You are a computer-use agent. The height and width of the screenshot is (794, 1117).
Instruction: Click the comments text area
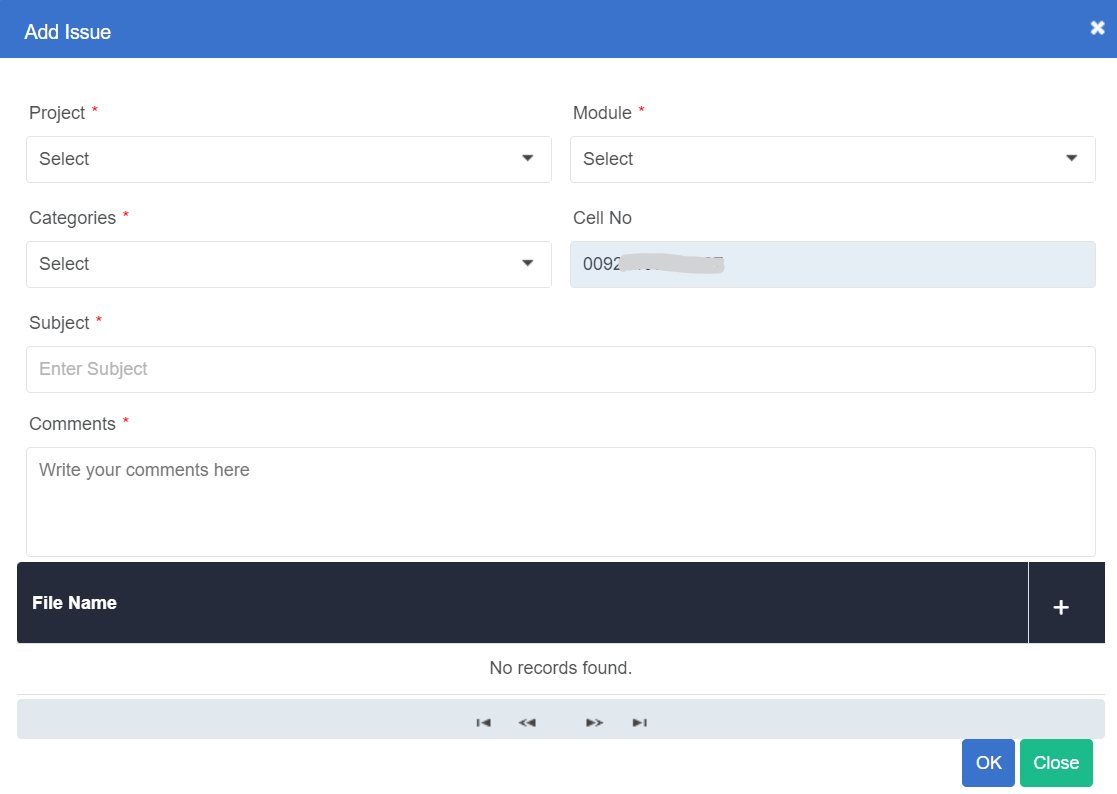tap(560, 500)
